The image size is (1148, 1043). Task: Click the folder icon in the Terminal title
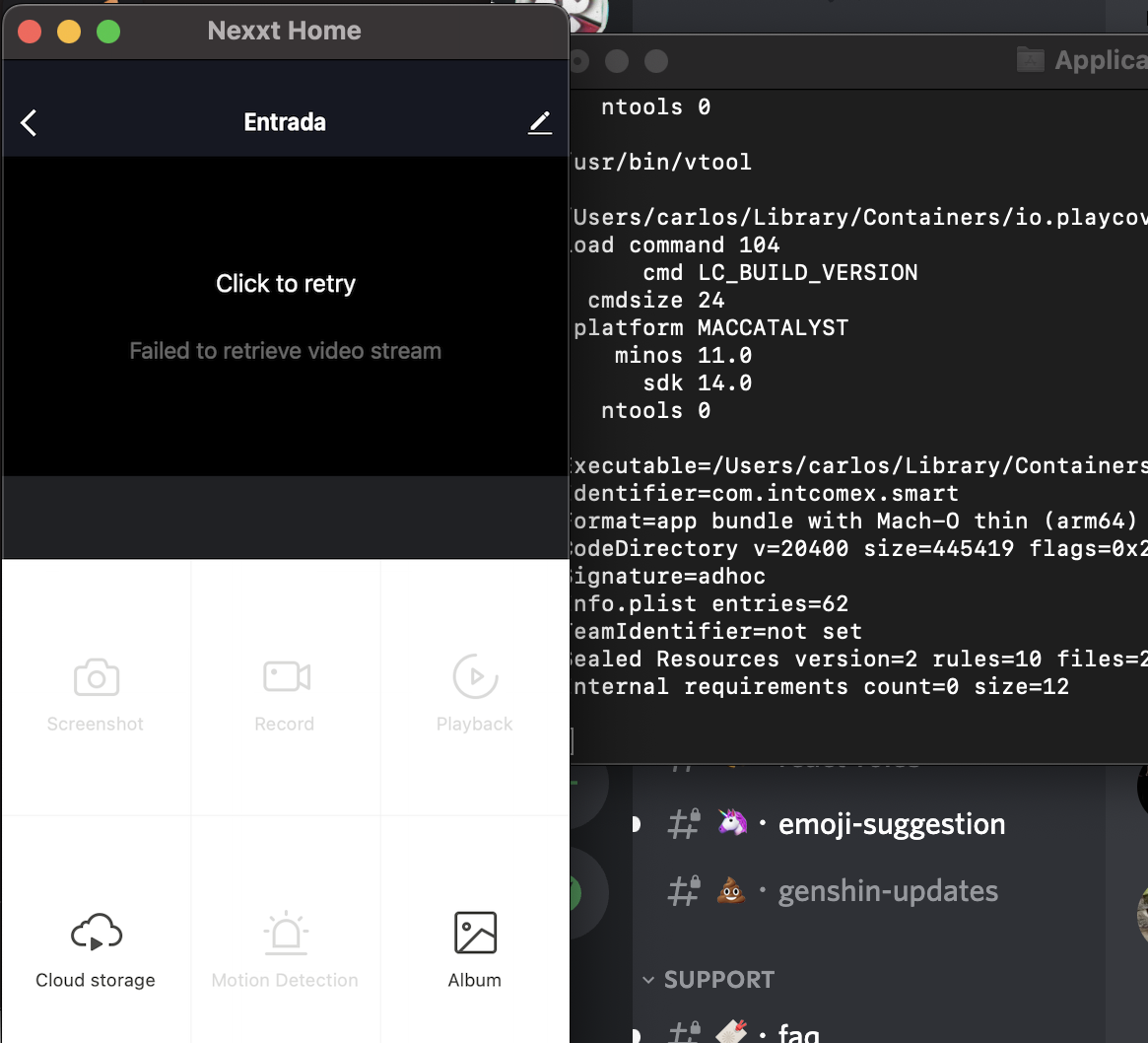point(1030,59)
